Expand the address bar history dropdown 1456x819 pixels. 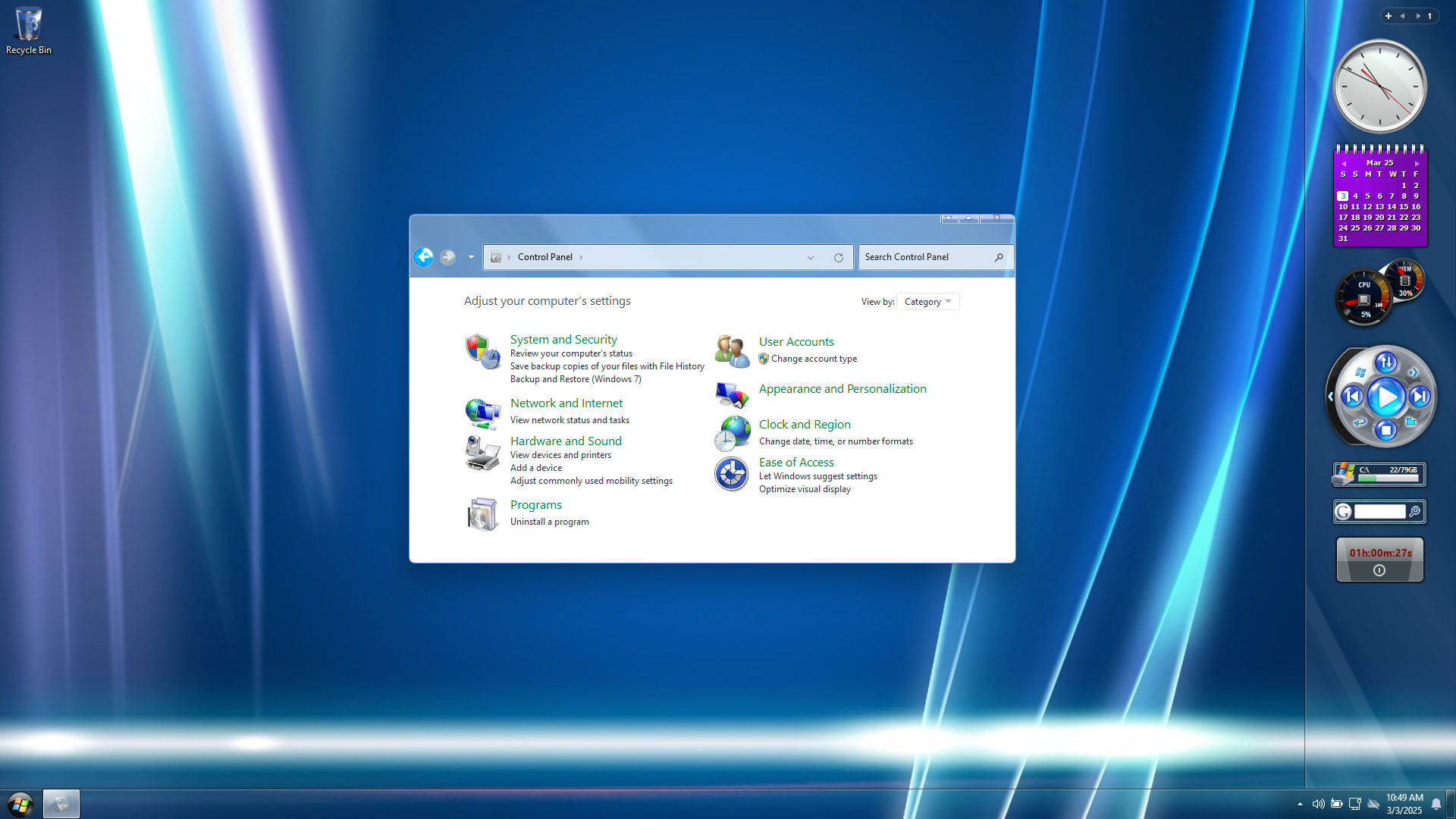(811, 258)
